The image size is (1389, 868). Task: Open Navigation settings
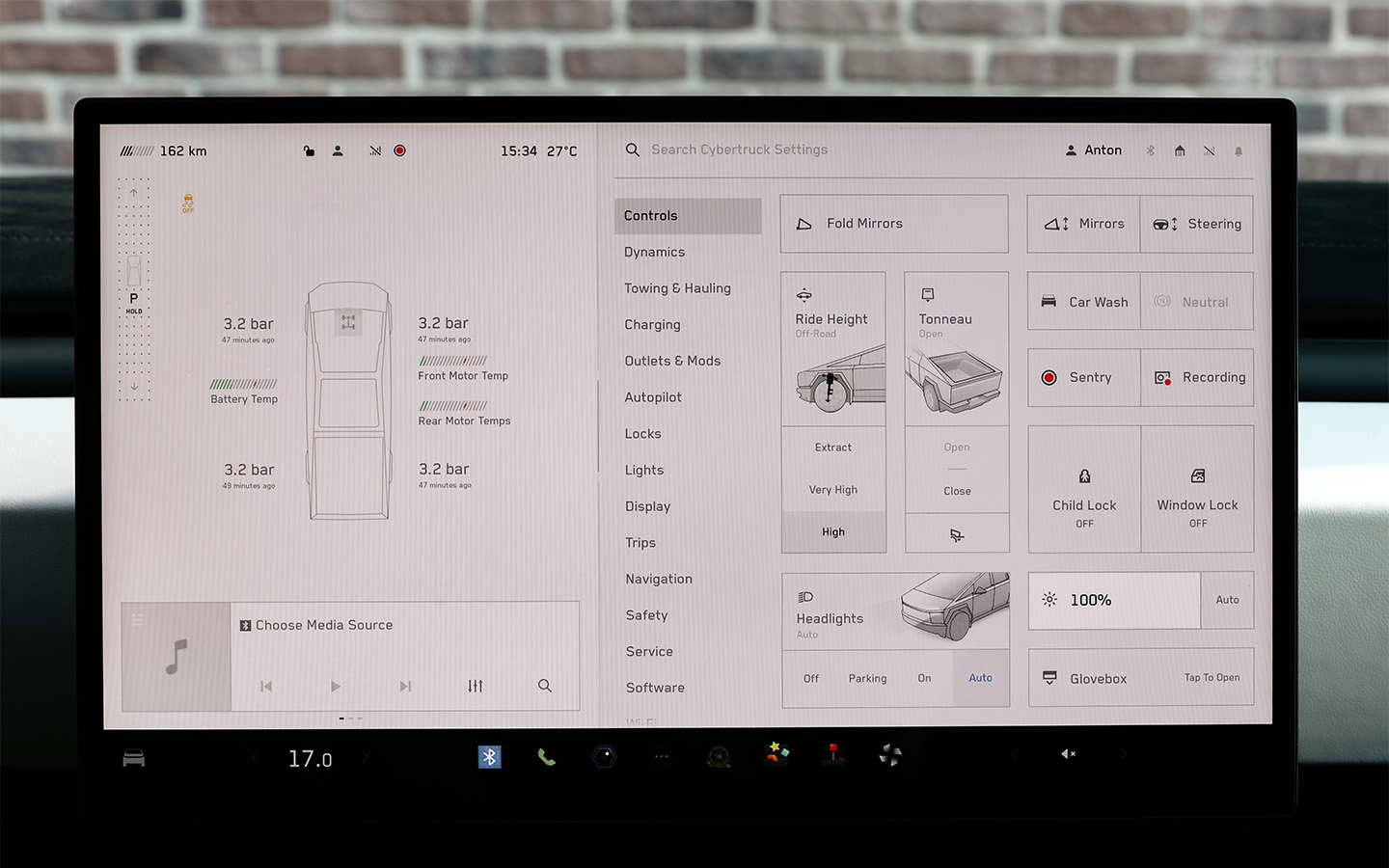659,580
